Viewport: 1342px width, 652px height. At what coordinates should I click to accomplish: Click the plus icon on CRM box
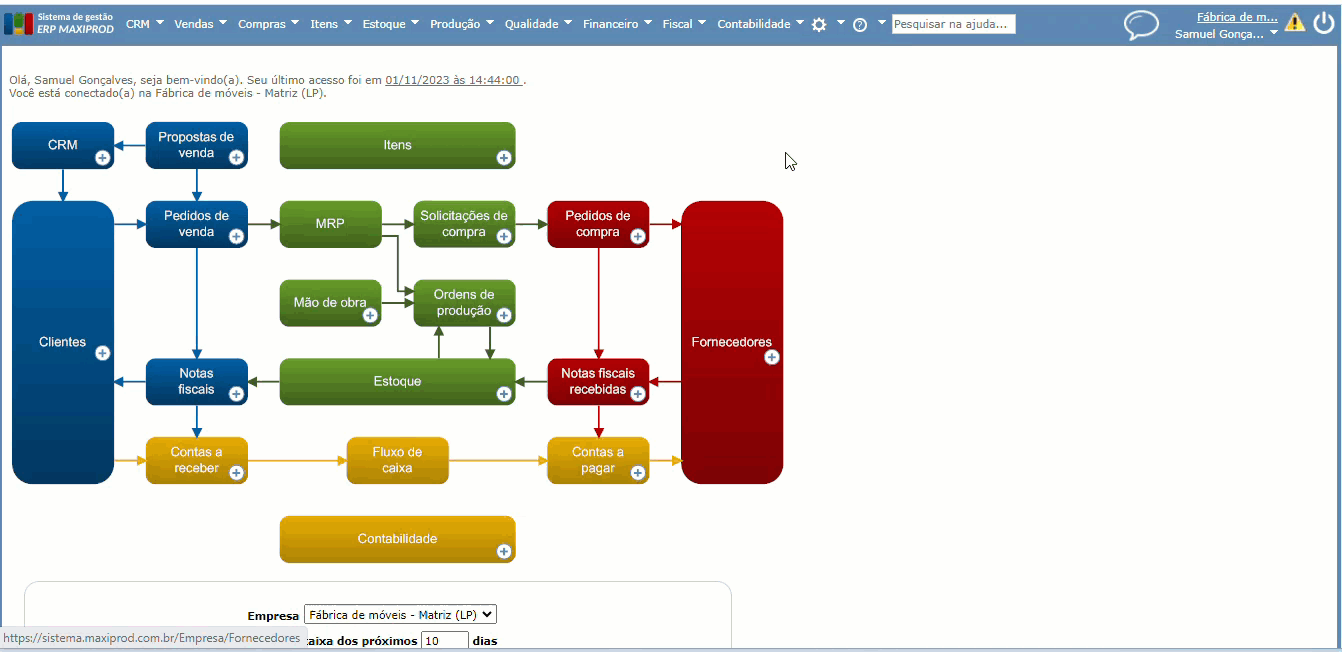pos(102,158)
